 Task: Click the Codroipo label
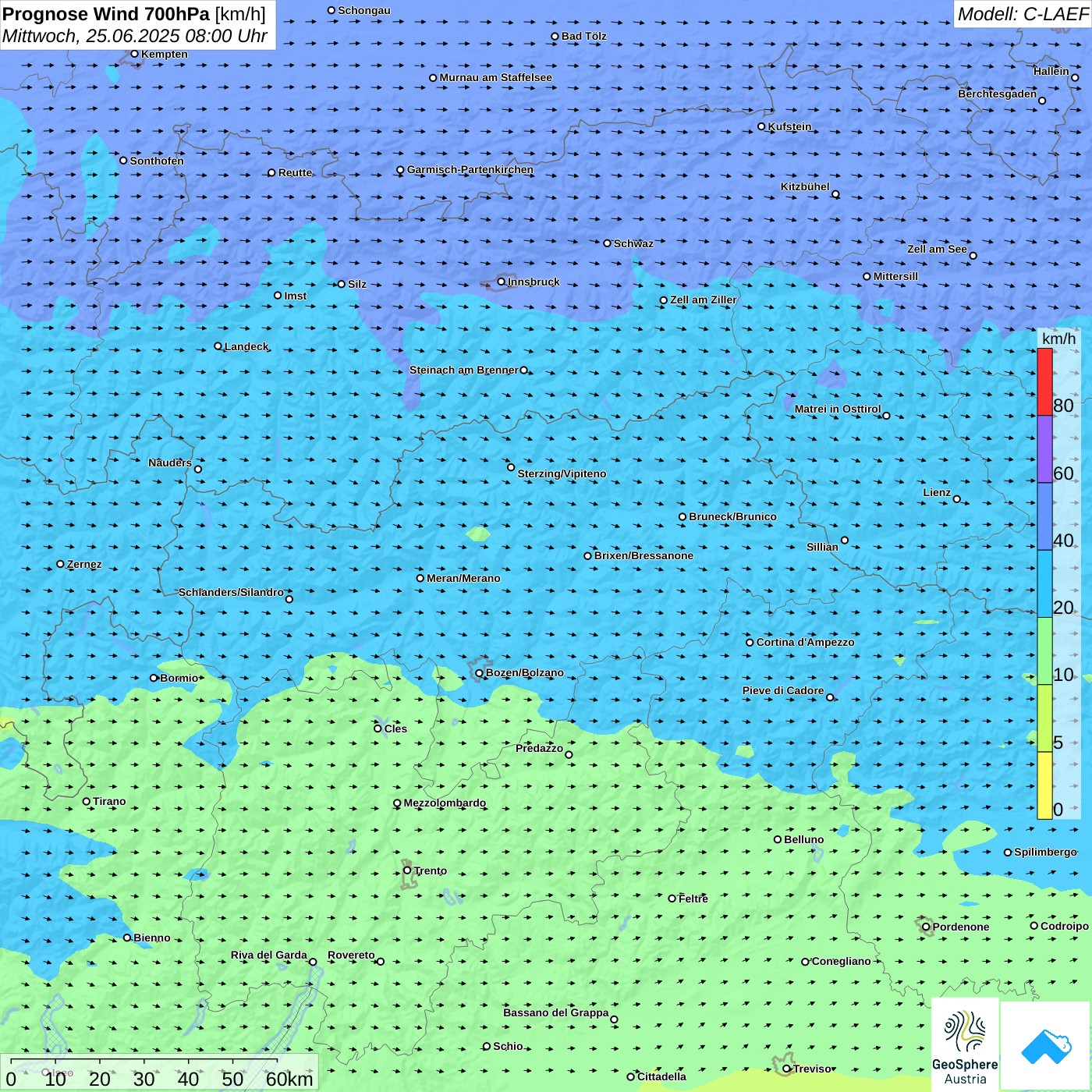[x=1065, y=926]
